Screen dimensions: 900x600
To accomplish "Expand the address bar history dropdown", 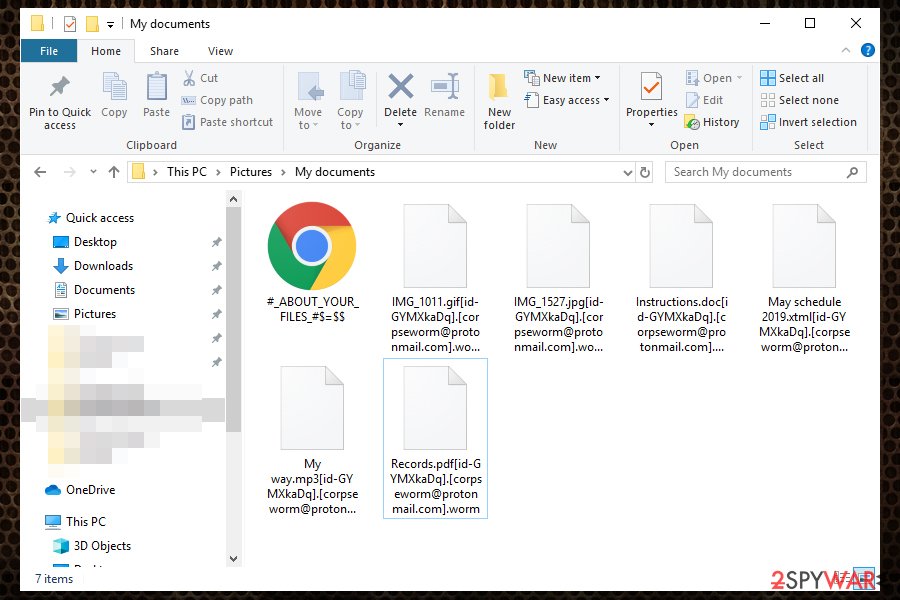I will [x=627, y=172].
